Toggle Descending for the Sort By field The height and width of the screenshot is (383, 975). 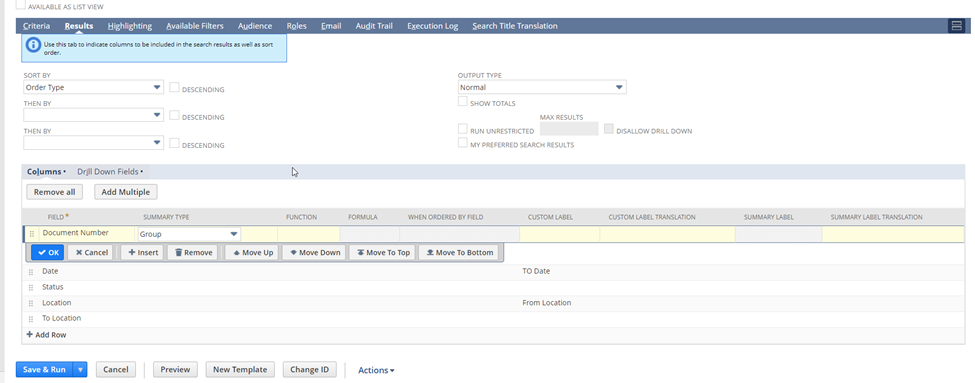[175, 88]
